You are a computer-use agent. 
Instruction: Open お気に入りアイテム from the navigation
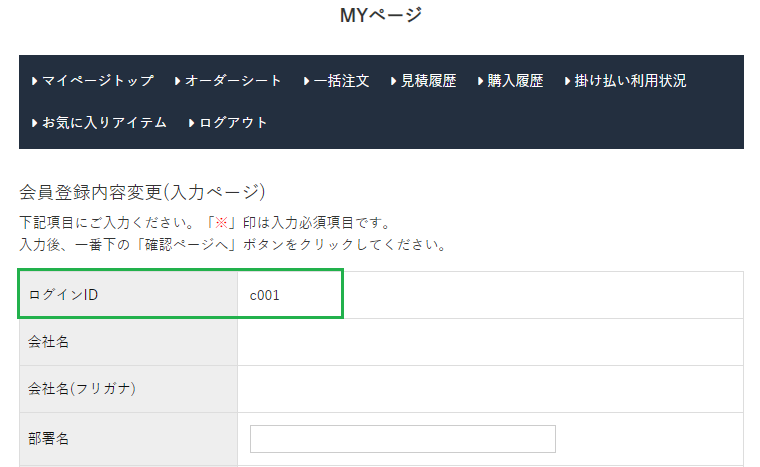[x=104, y=123]
